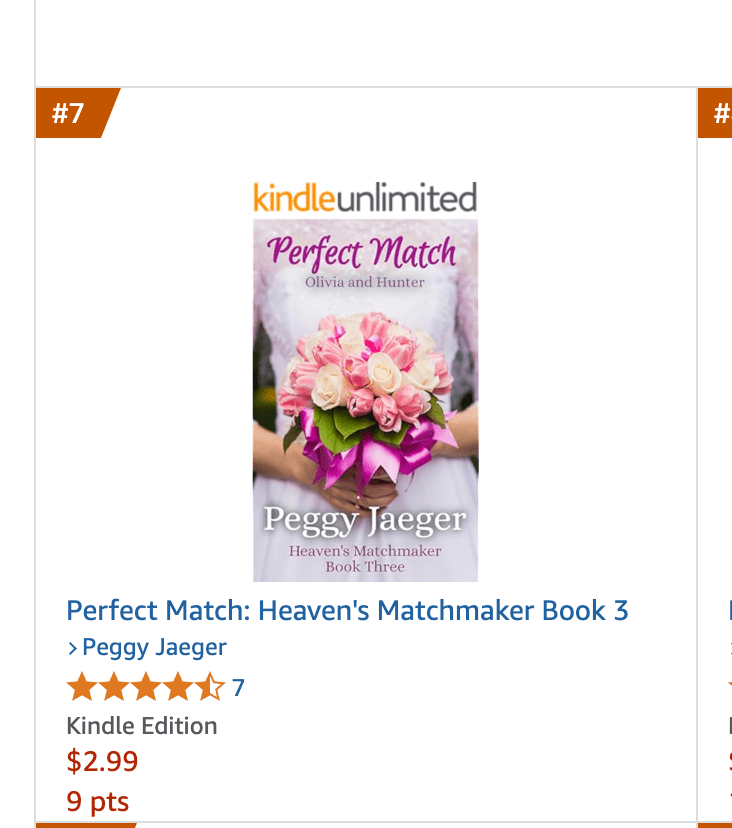
Task: Click the 9 pts reward points text
Action: (x=98, y=801)
